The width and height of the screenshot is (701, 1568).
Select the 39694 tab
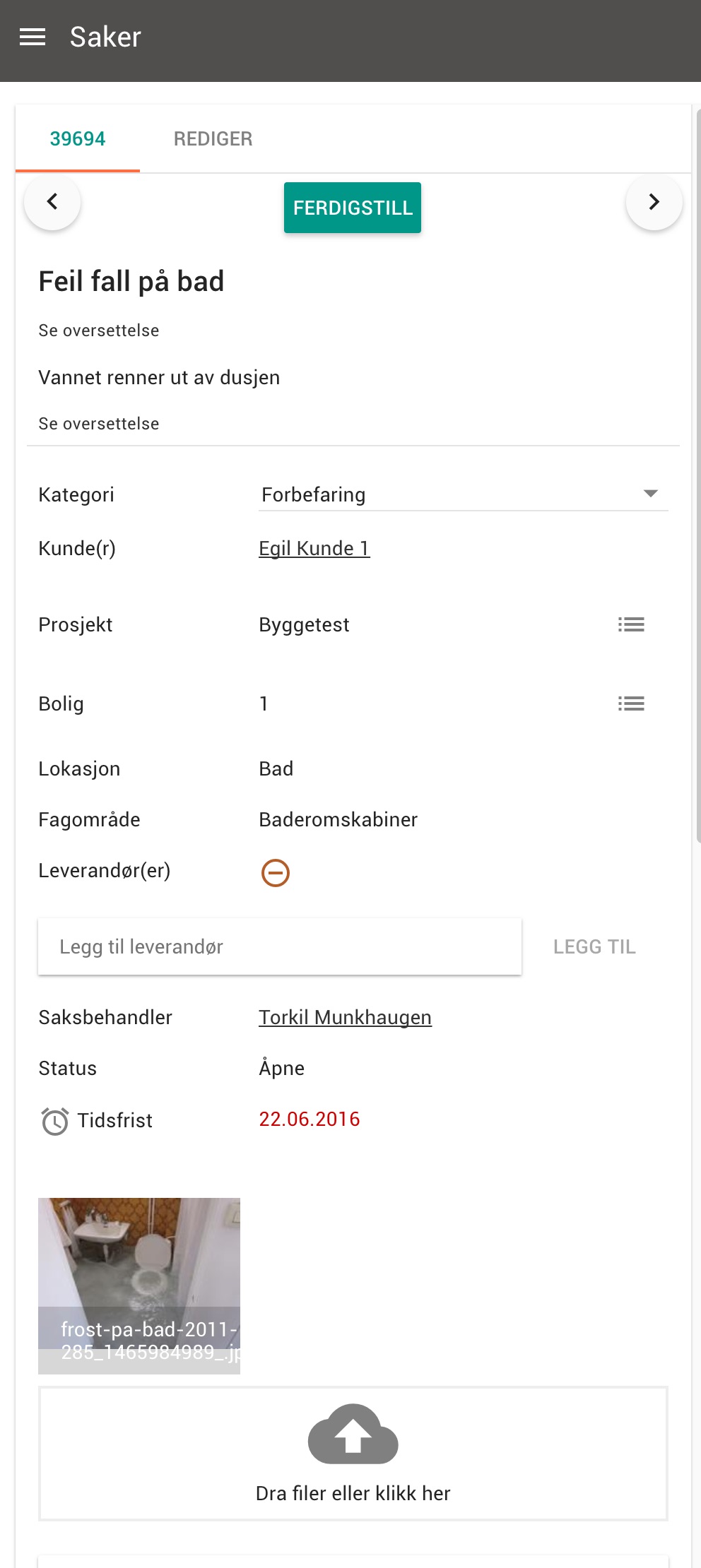78,138
